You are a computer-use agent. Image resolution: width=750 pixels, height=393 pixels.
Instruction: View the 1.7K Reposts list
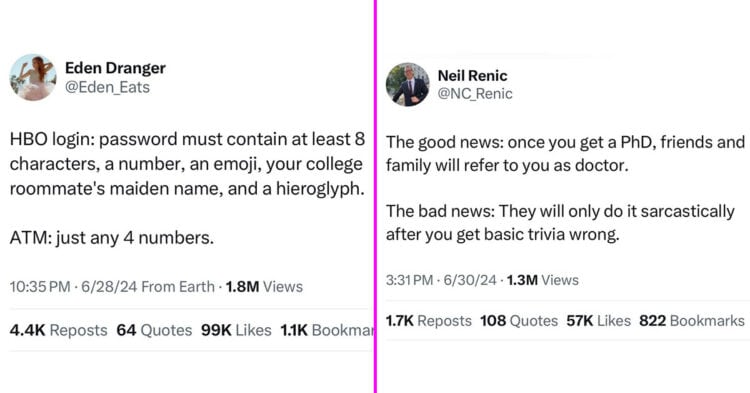(429, 321)
